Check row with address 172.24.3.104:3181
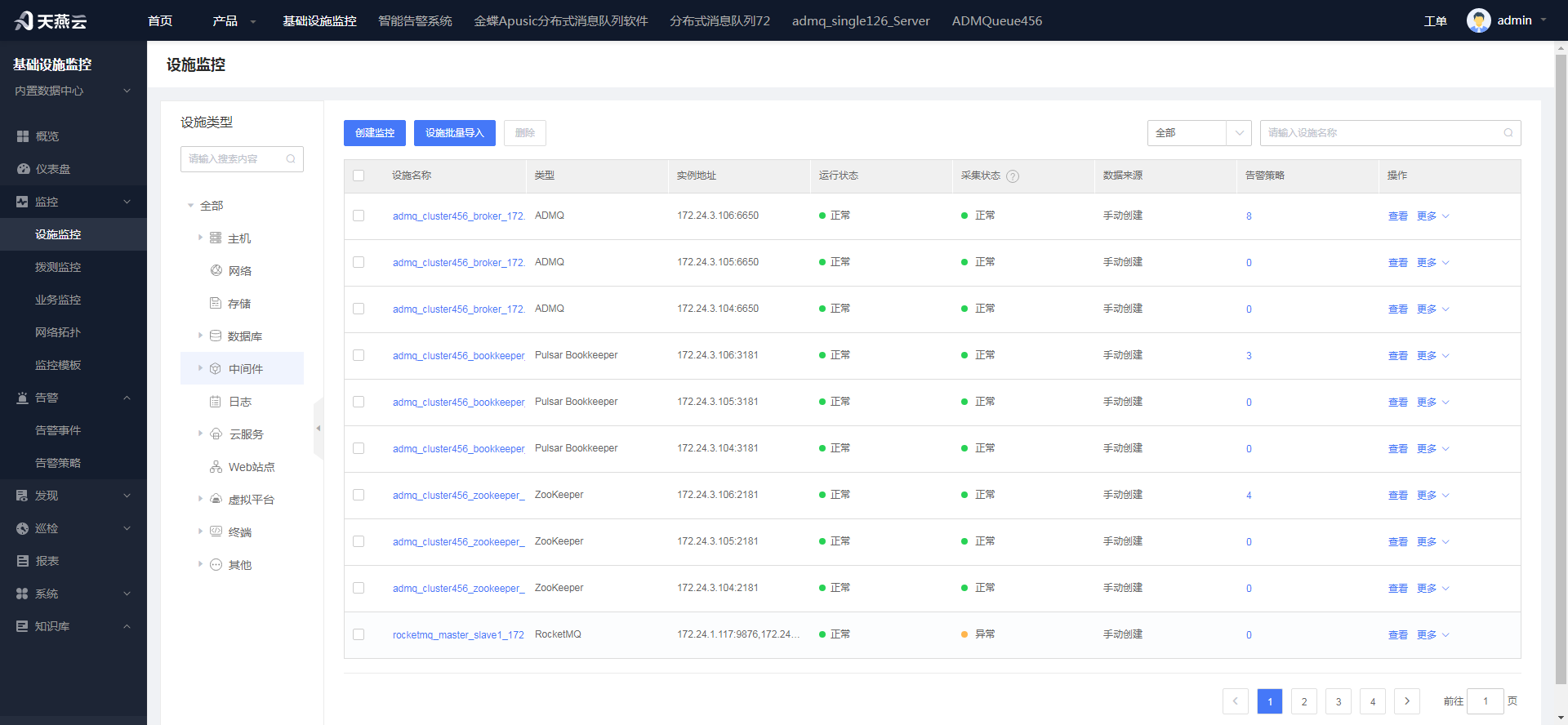 click(359, 448)
